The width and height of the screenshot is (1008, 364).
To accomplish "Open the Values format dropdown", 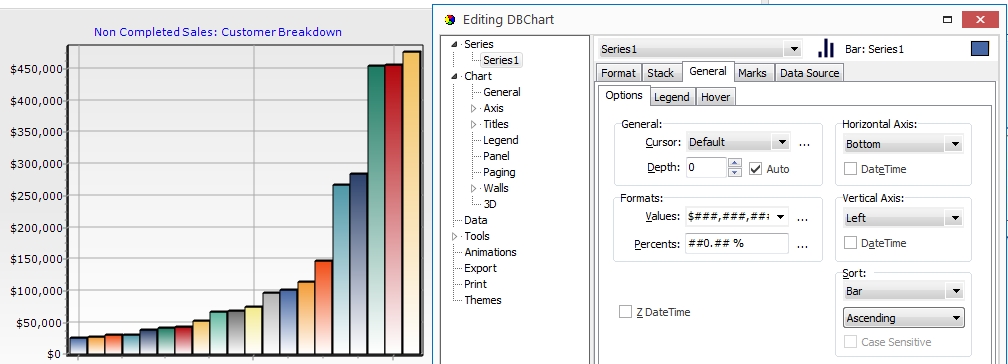I will [x=780, y=217].
